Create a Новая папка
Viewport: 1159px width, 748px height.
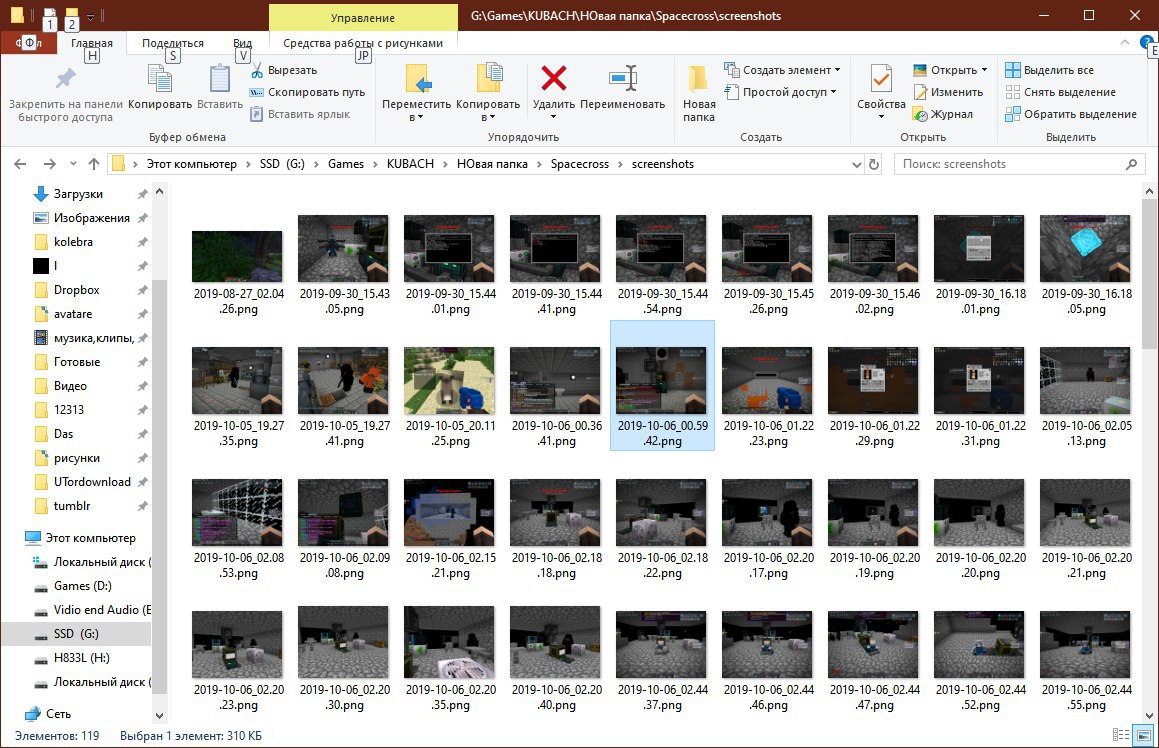[699, 93]
